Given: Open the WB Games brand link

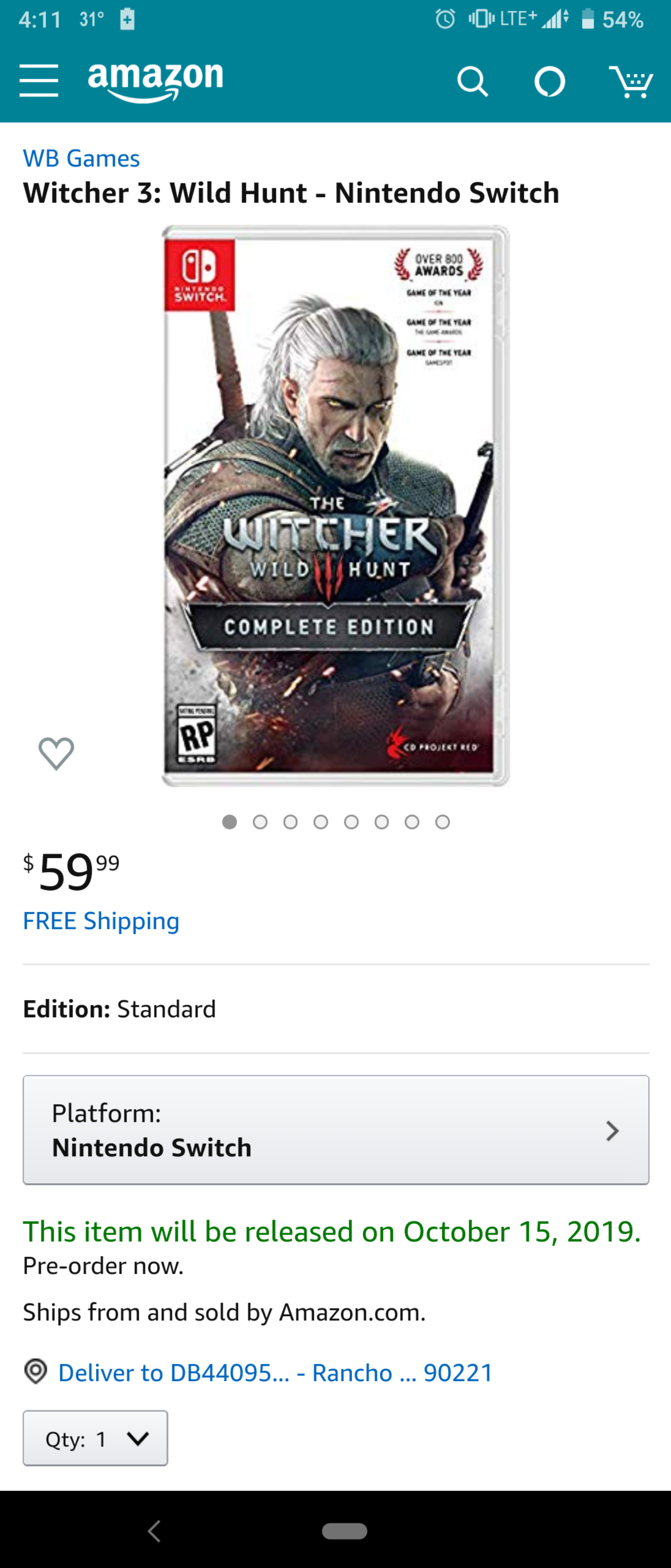Looking at the screenshot, I should (x=82, y=158).
